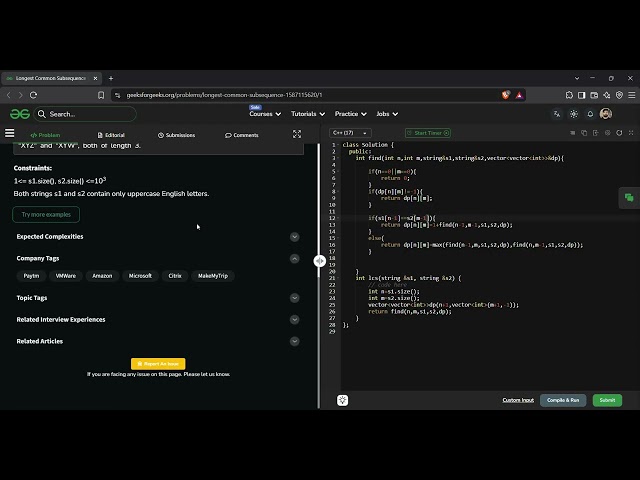
Task: Click the Search input field
Action: point(85,114)
